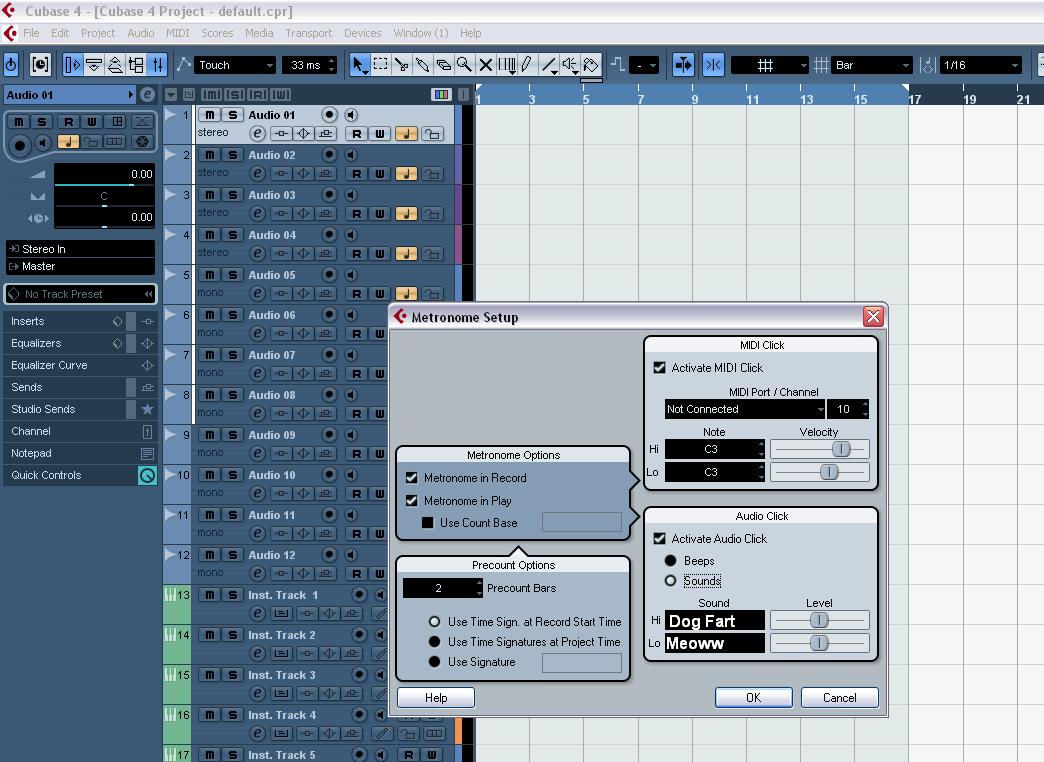Choose the Draw pencil tool
This screenshot has width=1044, height=762.
tap(527, 65)
